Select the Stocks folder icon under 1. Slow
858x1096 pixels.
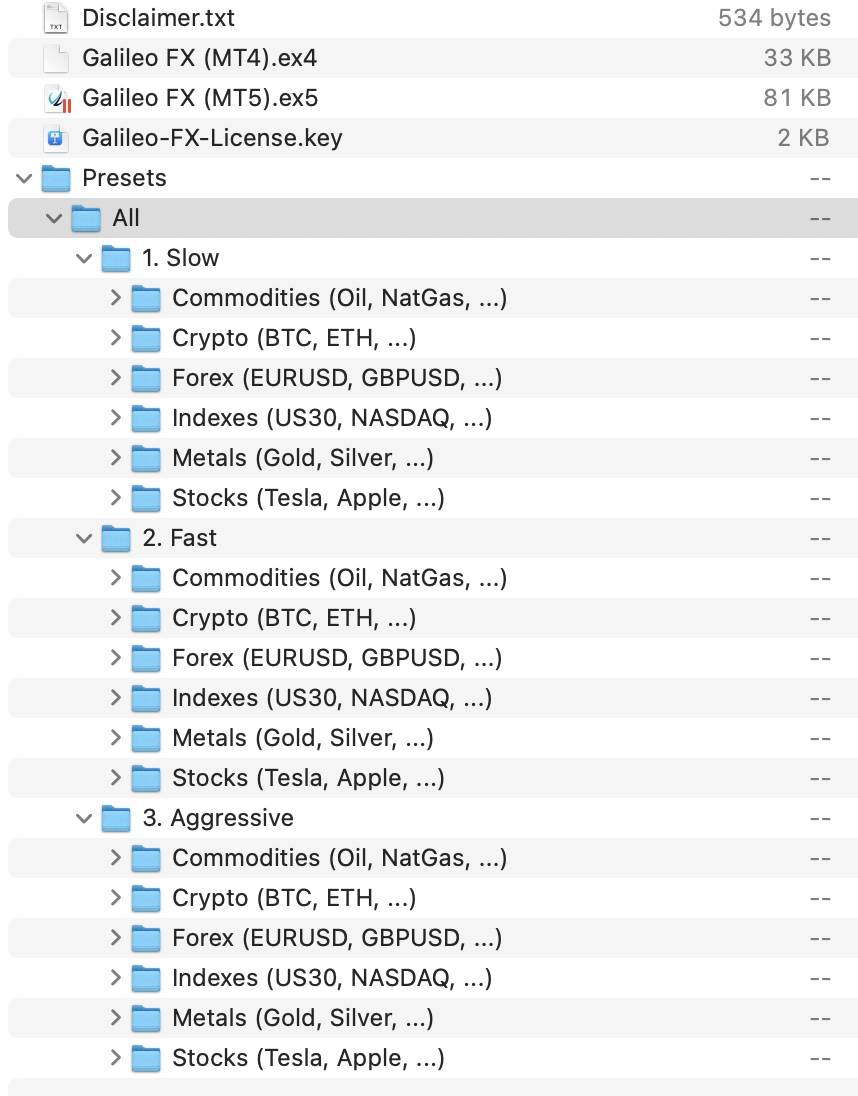click(x=146, y=498)
